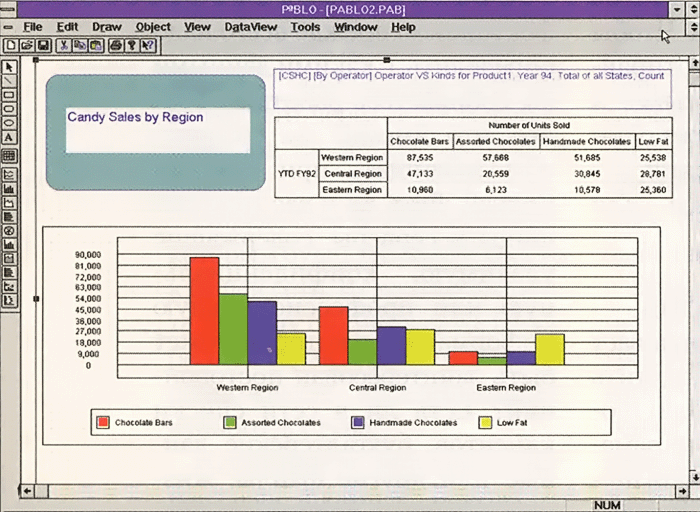Open the Tools menu
Viewport: 700px width, 512px height.
(x=305, y=27)
